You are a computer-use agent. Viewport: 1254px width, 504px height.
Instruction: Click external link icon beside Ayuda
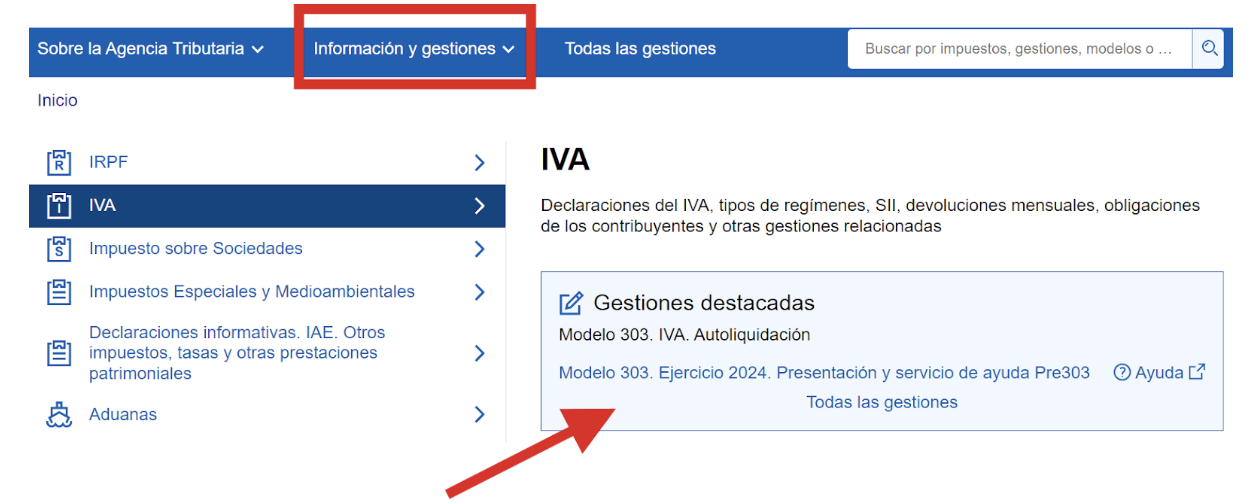1197,372
